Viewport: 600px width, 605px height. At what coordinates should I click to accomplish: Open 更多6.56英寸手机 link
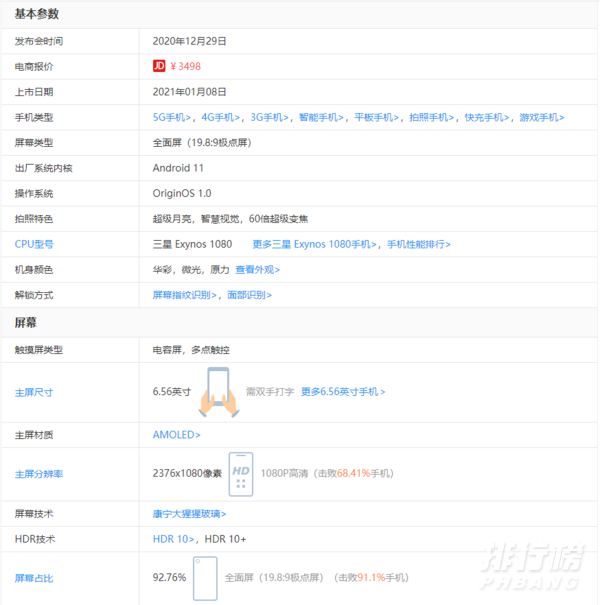[343, 392]
